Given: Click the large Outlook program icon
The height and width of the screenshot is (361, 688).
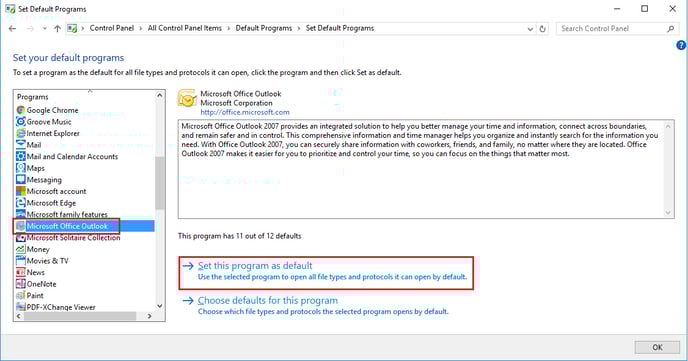Looking at the screenshot, I should (187, 98).
